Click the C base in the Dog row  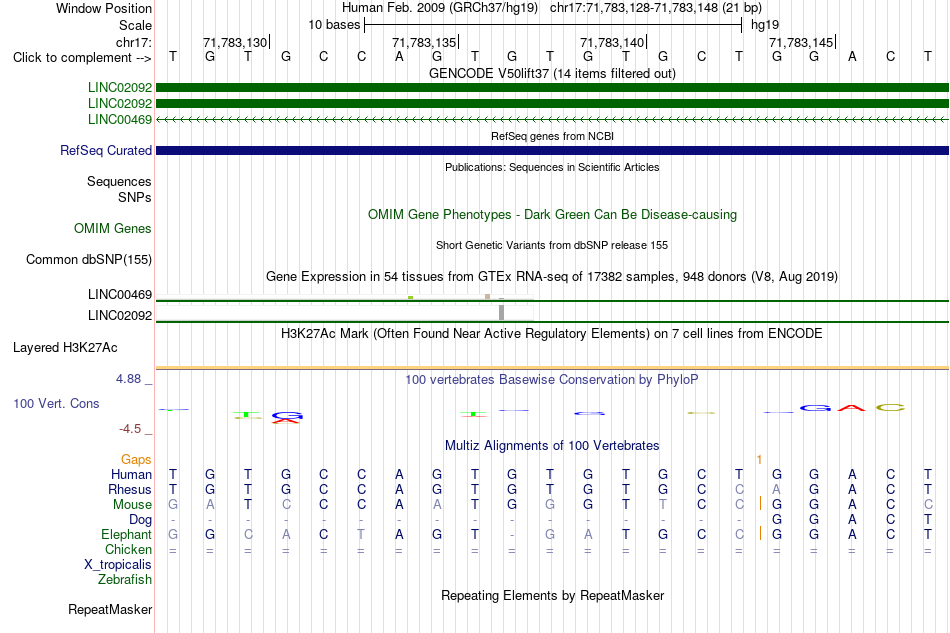point(890,520)
